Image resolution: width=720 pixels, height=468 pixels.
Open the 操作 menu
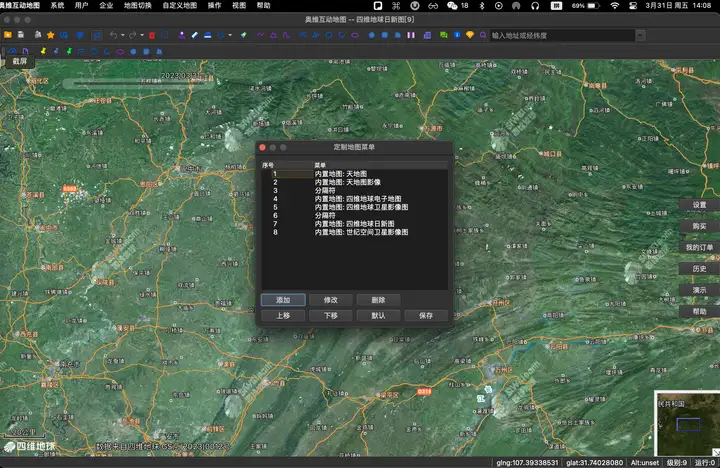click(x=214, y=6)
